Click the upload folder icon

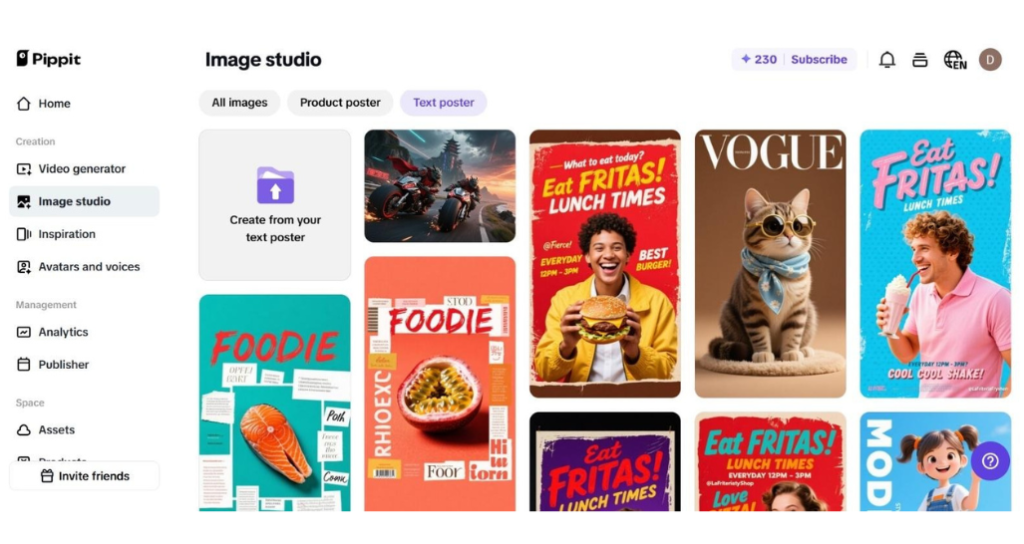pos(275,185)
